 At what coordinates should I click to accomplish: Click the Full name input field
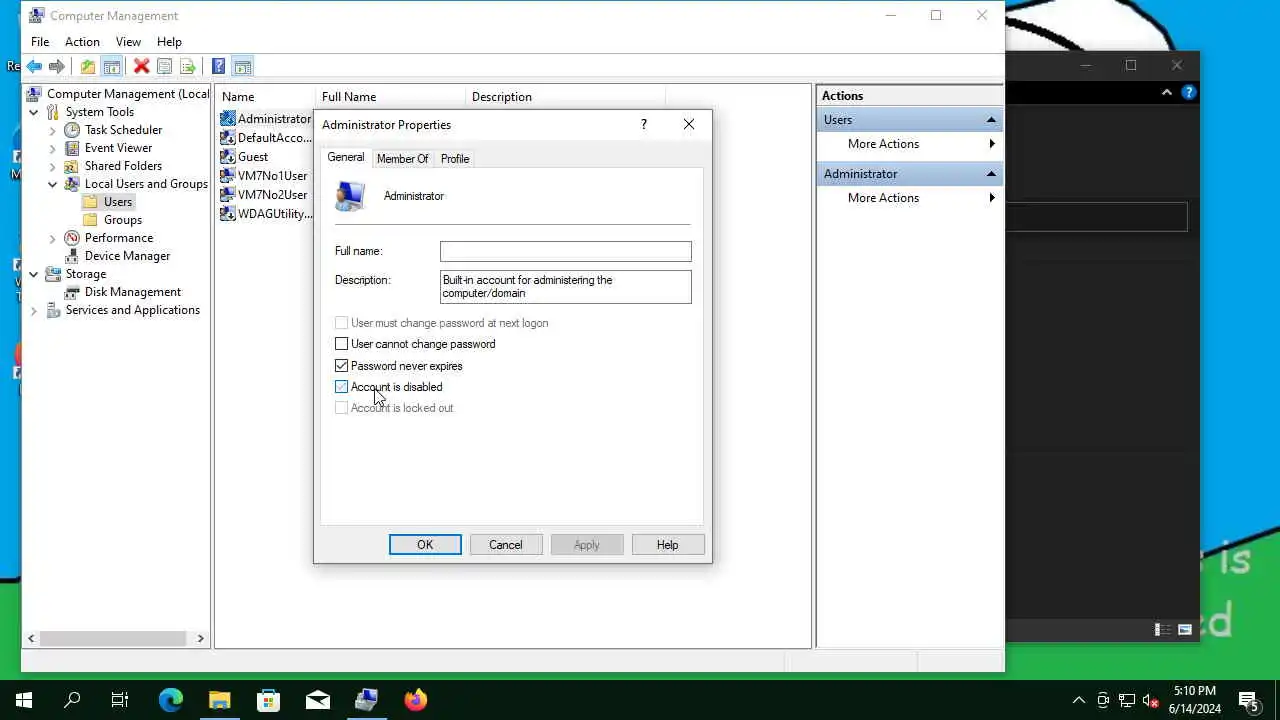pos(566,252)
